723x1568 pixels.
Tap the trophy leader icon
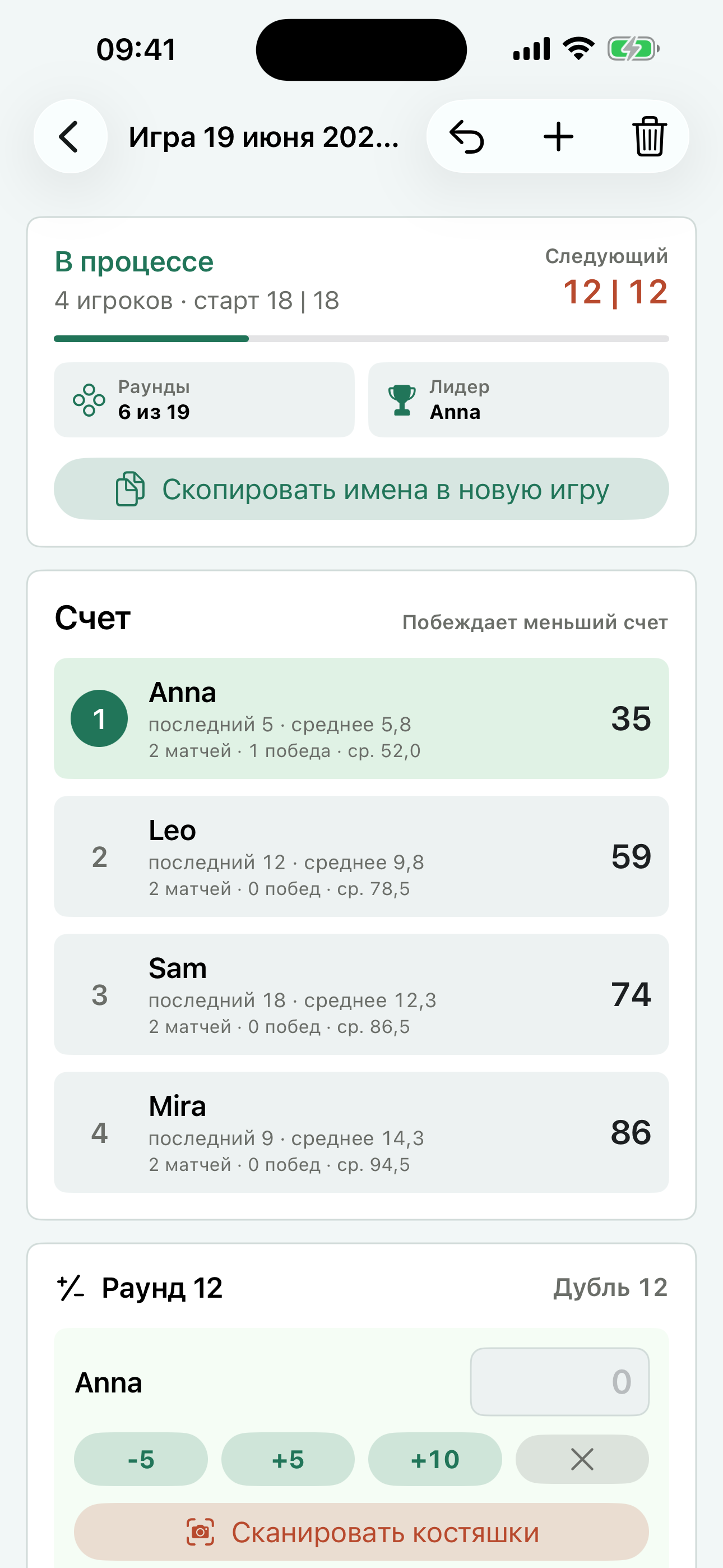[x=402, y=400]
